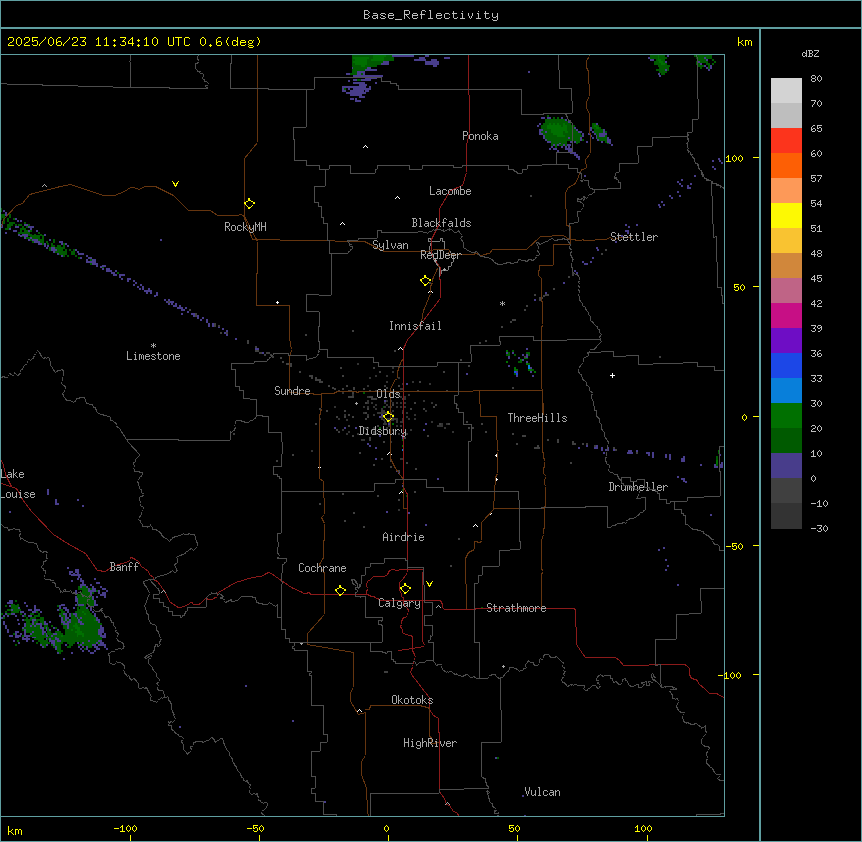Select the HighRiver label
The width and height of the screenshot is (862, 842).
pyautogui.click(x=430, y=743)
